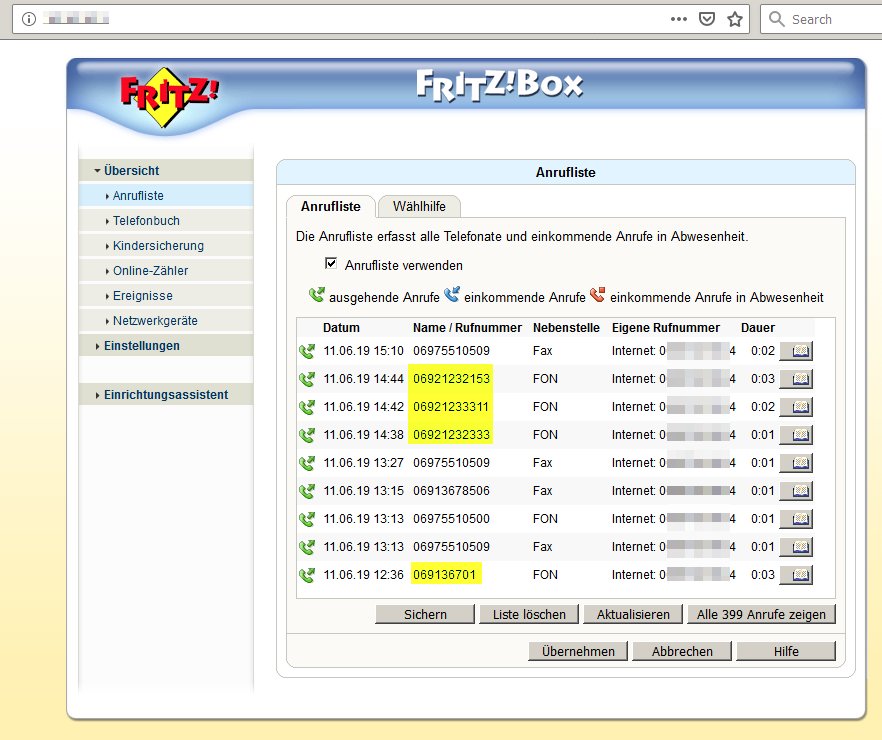Open Hilfe button
This screenshot has height=740, width=882.
coord(786,651)
